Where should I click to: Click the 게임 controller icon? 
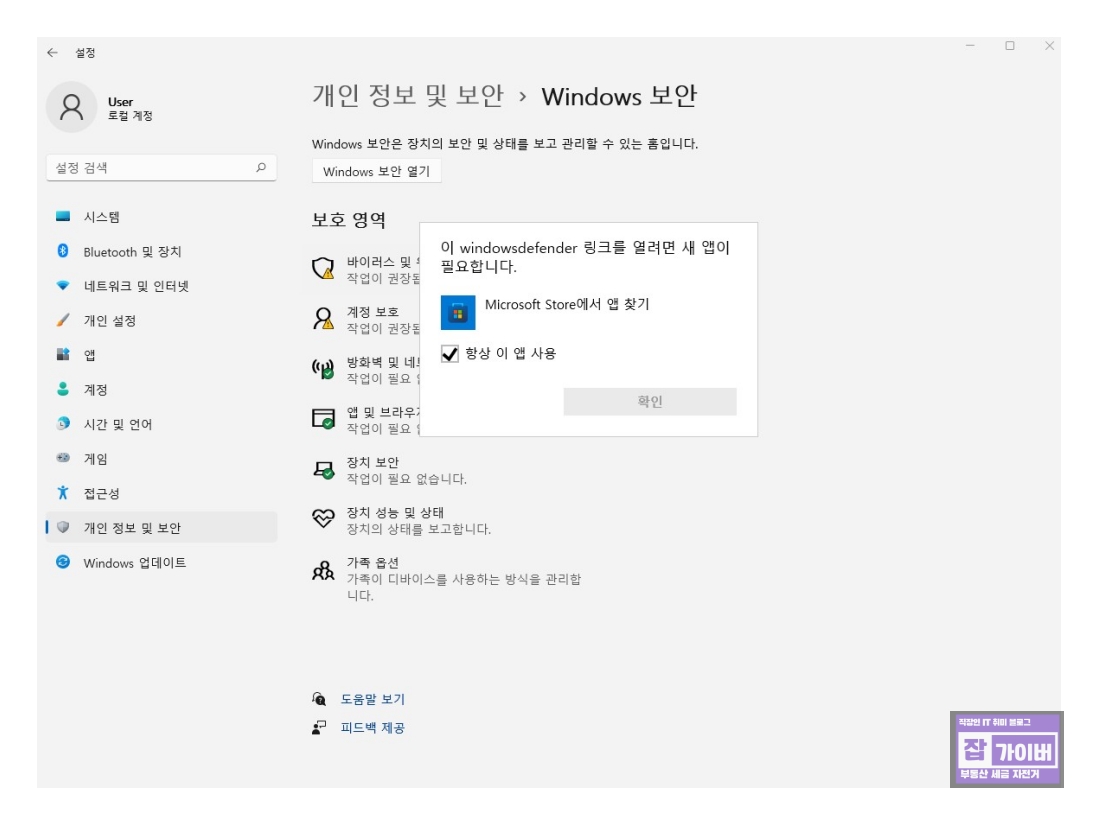pyautogui.click(x=63, y=458)
